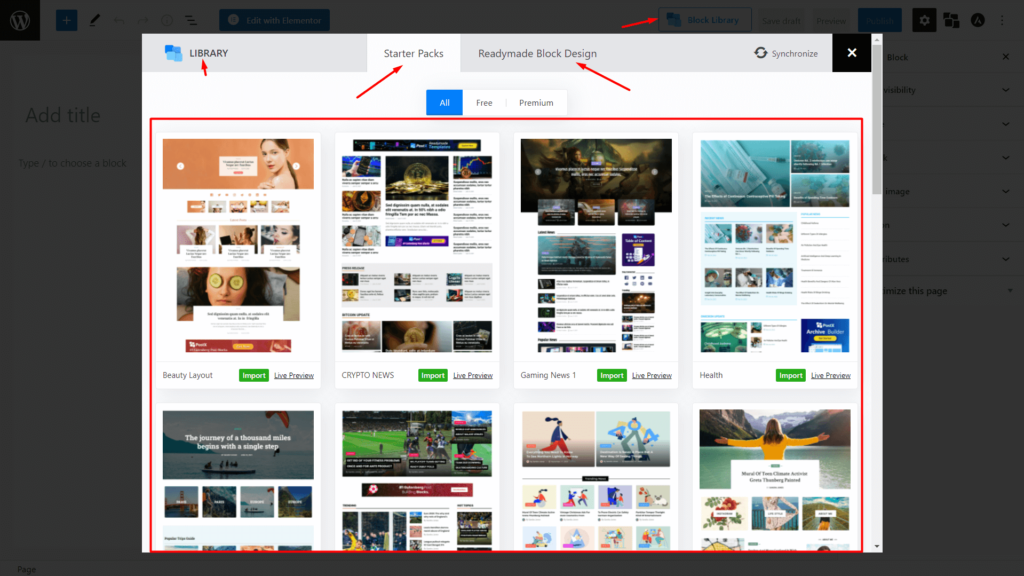
Task: Click the Preview button in the top bar
Action: 831,21
